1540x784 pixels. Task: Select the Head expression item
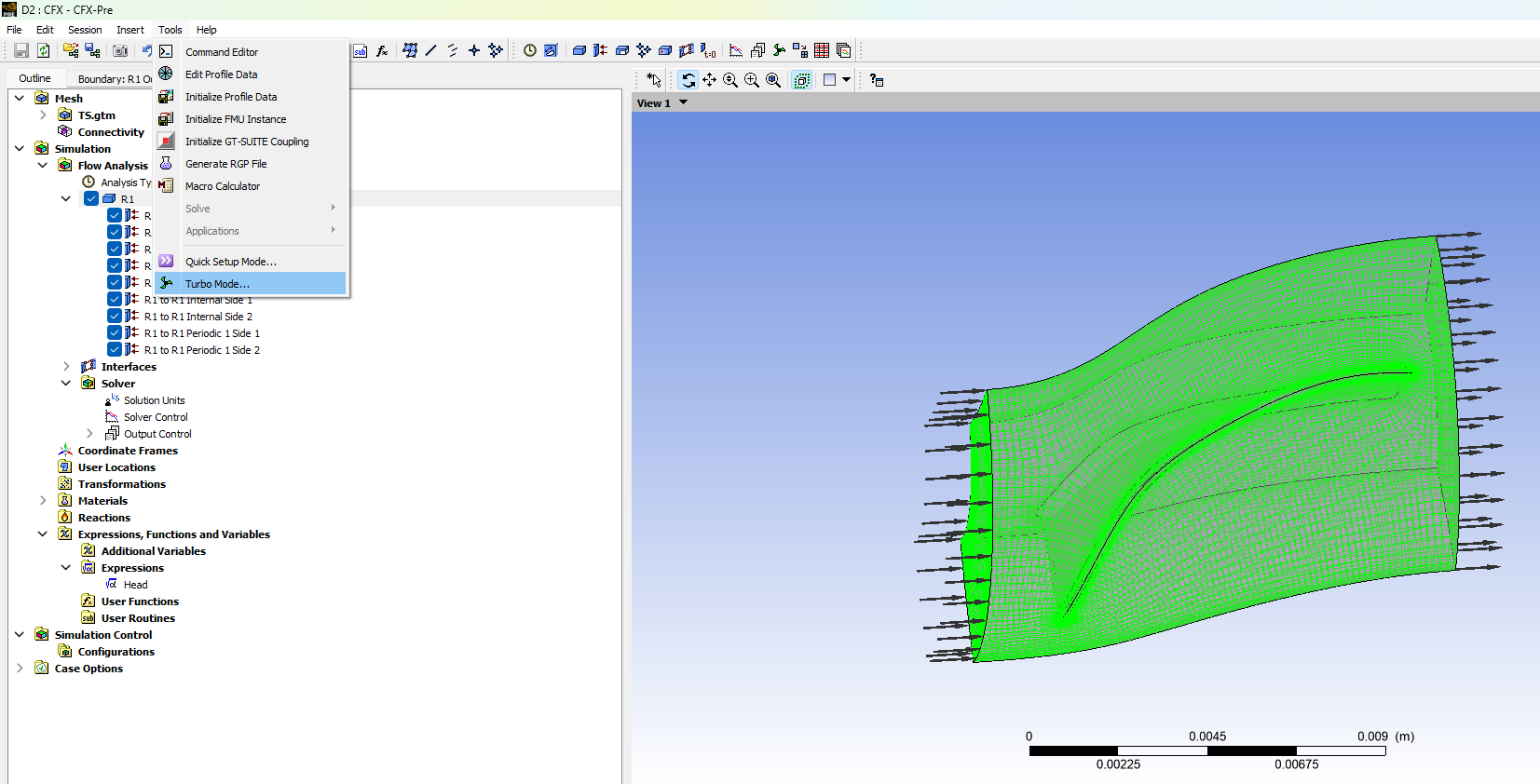point(135,585)
